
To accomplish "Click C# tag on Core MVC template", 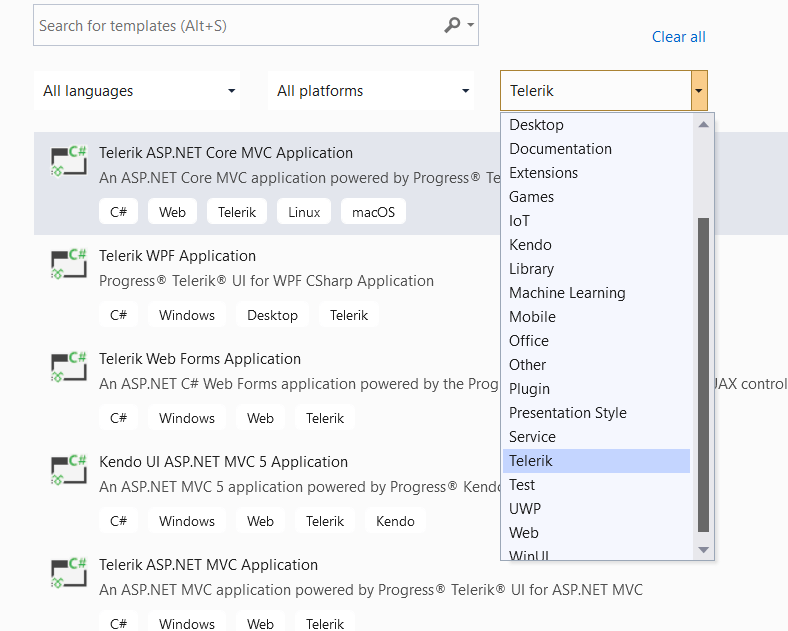I will (x=119, y=212).
